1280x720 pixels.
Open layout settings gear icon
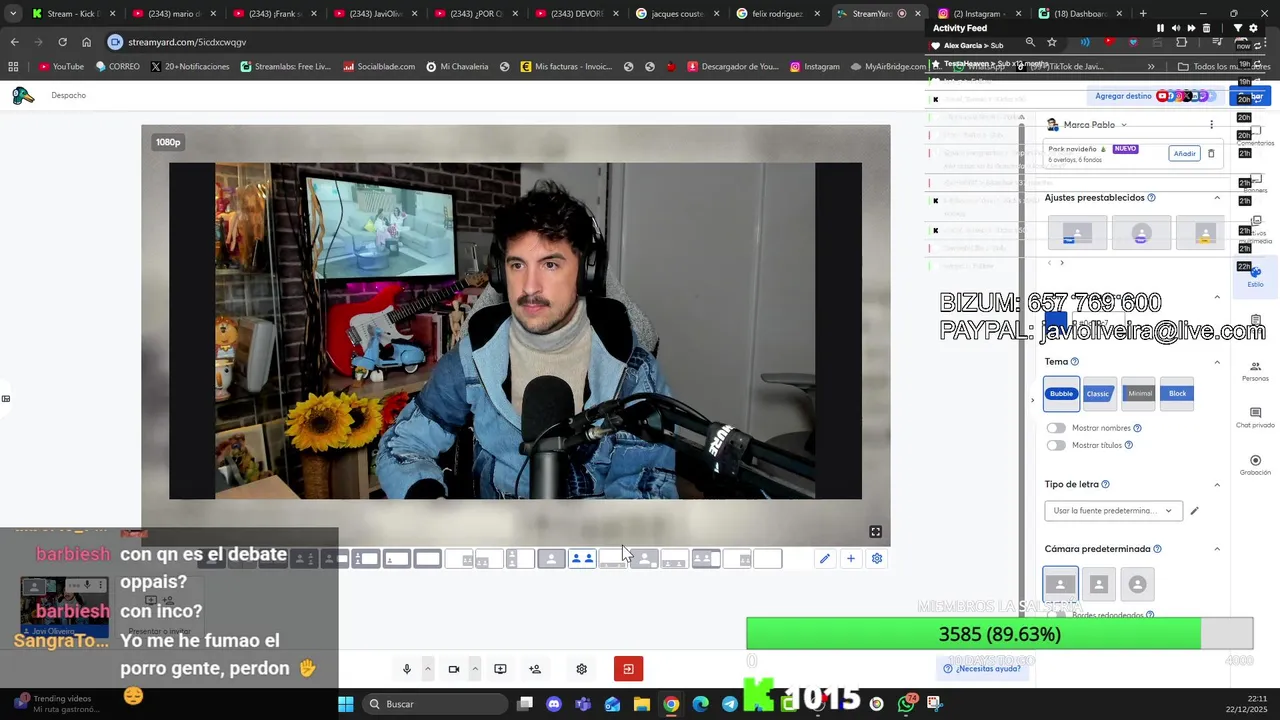point(877,559)
